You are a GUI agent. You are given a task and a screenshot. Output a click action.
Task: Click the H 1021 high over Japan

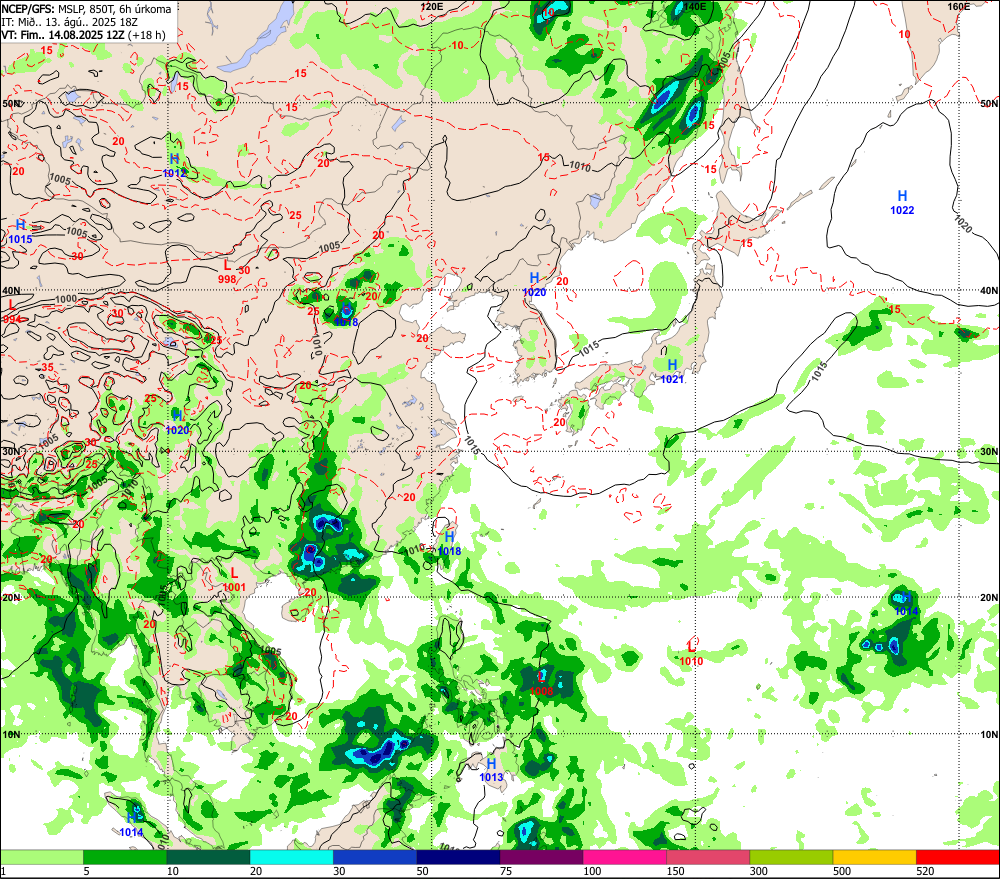click(x=672, y=371)
